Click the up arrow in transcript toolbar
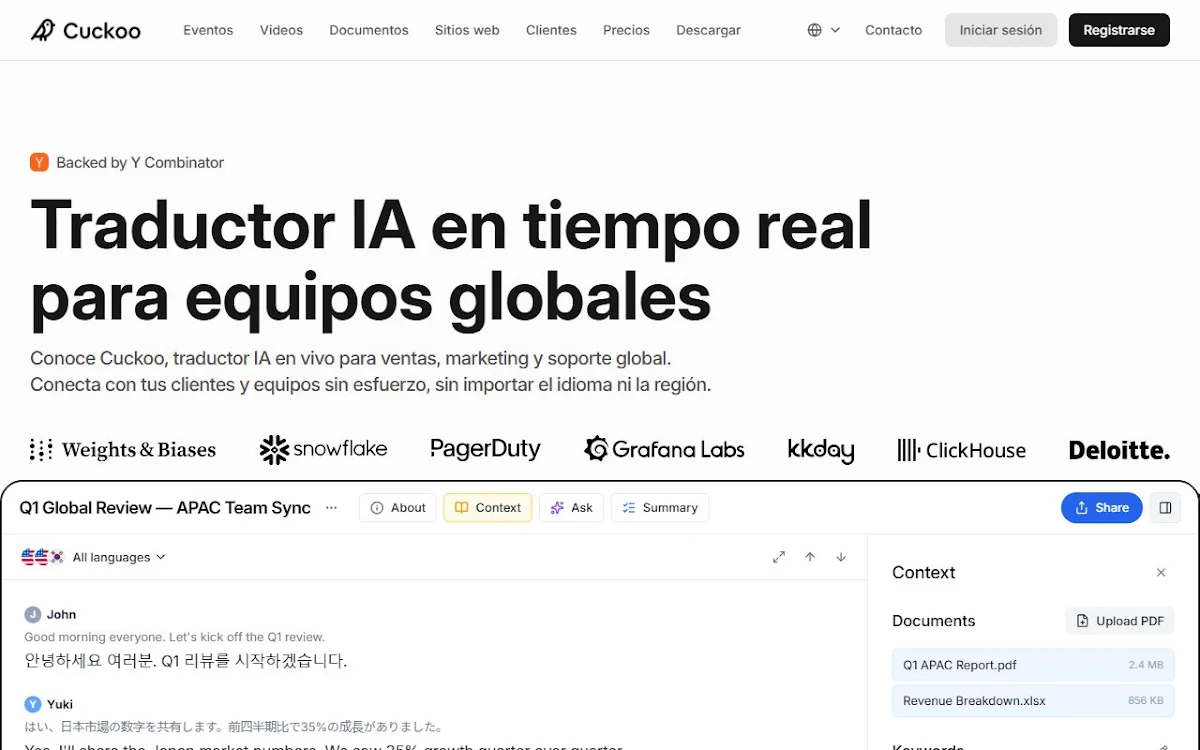Image resolution: width=1200 pixels, height=750 pixels. [x=810, y=557]
